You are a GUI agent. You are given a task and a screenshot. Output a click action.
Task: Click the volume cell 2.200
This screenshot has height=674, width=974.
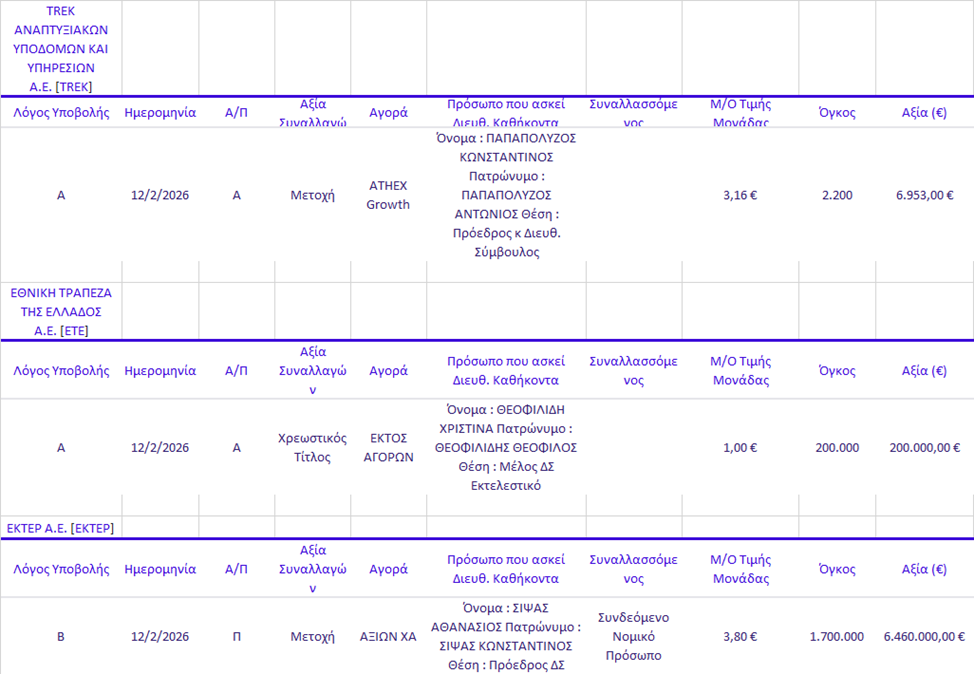(x=837, y=195)
